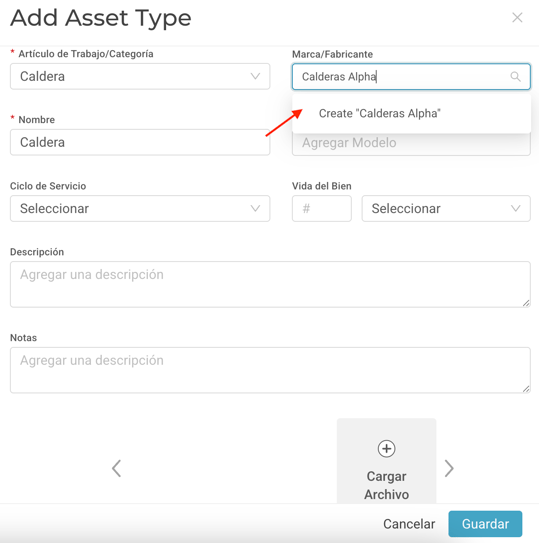The height and width of the screenshot is (543, 539).
Task: Close the Add Asset Type dialog
Action: click(517, 17)
